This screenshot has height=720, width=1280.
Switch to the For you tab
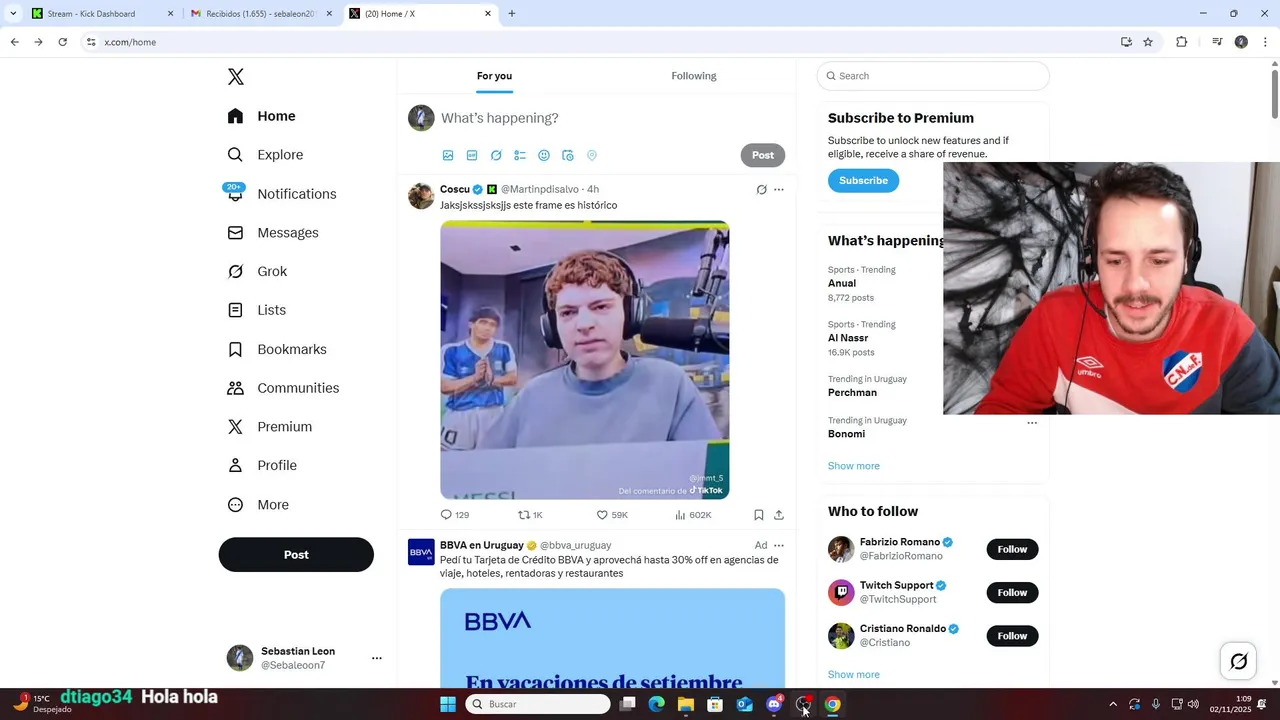point(494,76)
